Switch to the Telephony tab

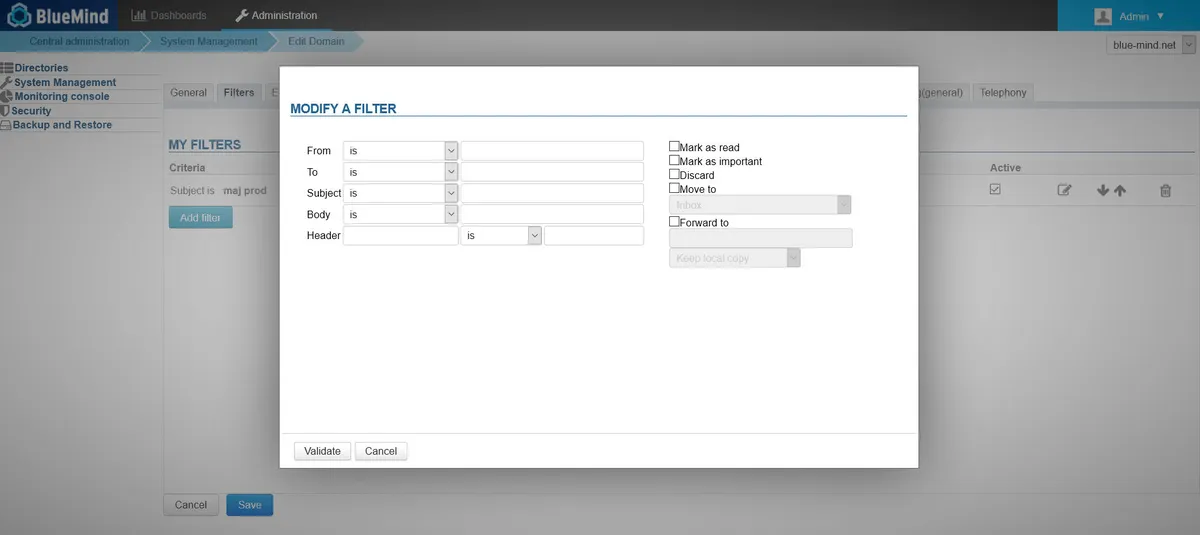[1003, 92]
